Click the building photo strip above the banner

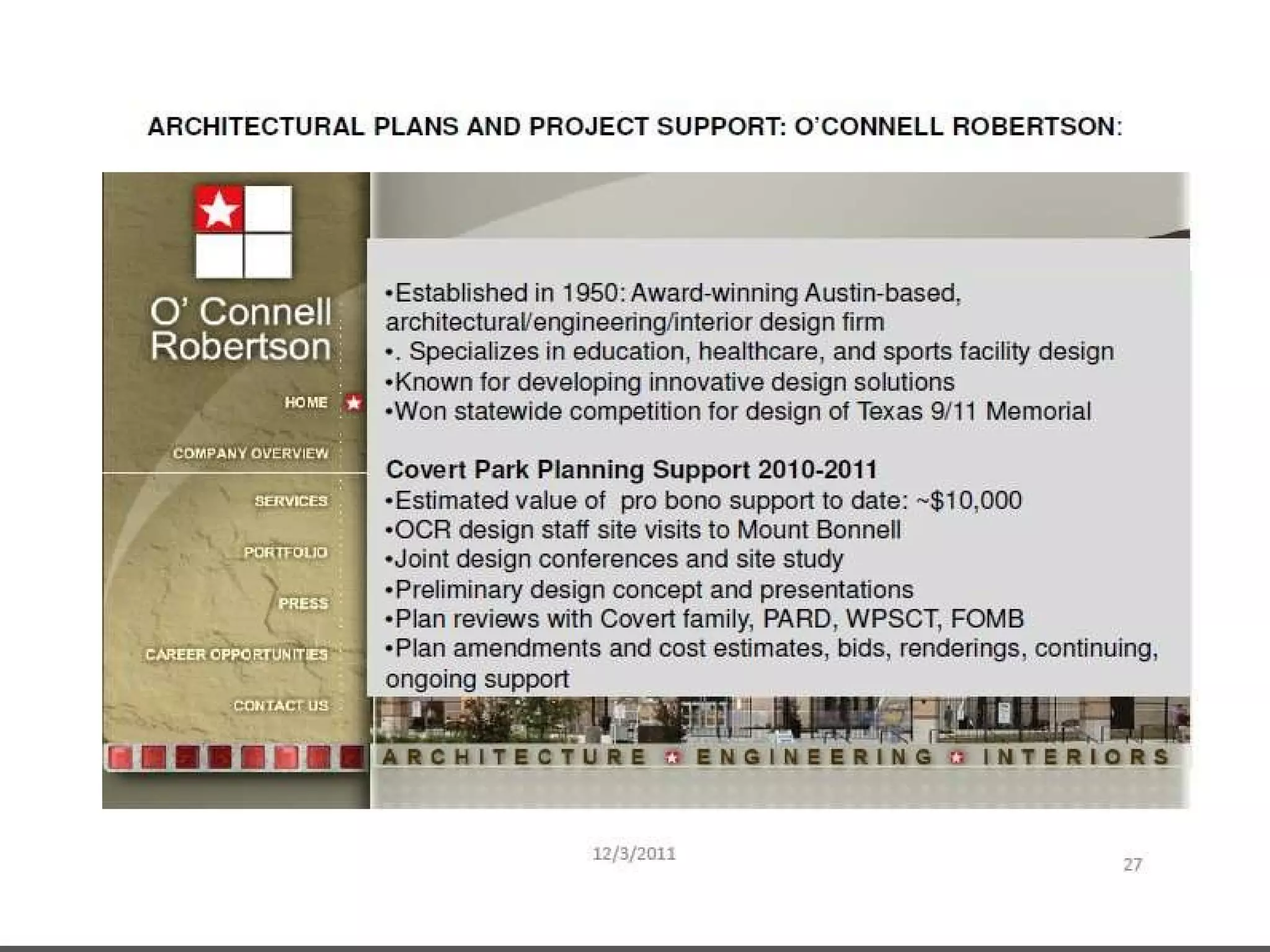(780, 719)
